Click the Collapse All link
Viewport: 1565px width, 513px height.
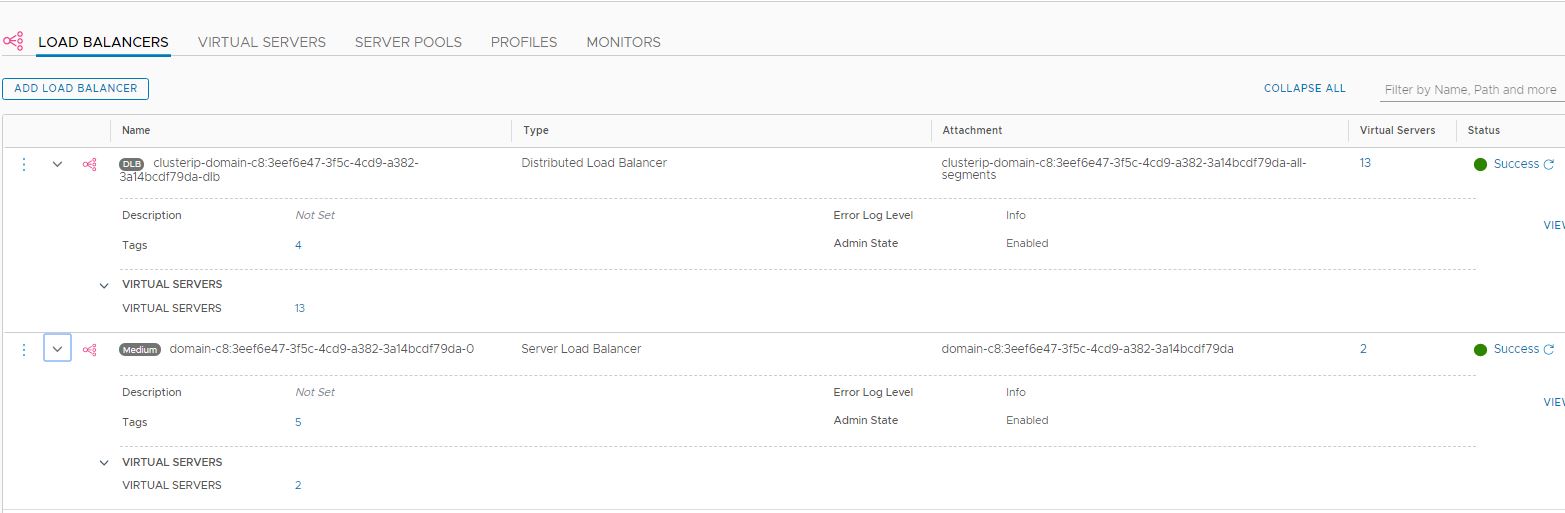tap(1304, 88)
